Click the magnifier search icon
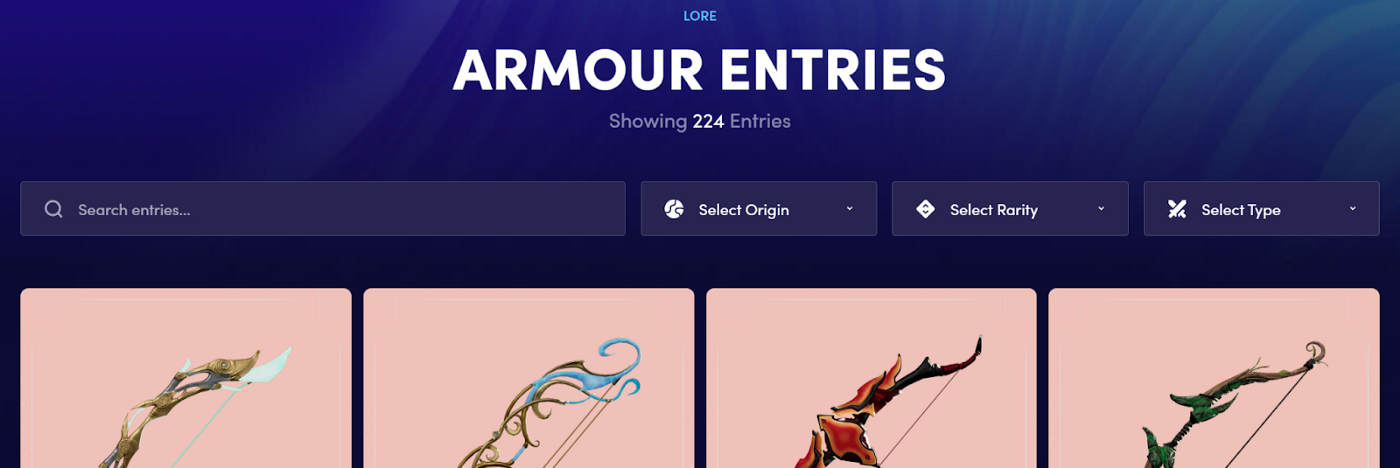The image size is (1400, 468). point(54,209)
